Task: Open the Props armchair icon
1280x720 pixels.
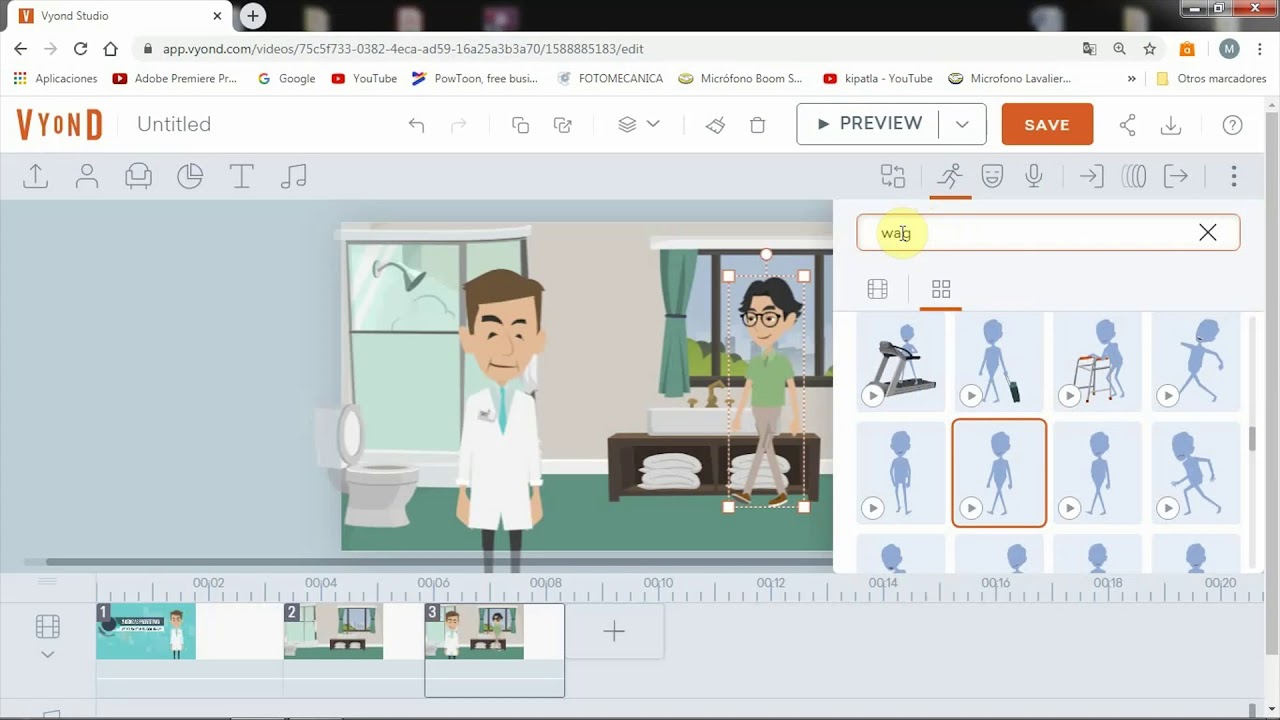Action: coord(138,176)
